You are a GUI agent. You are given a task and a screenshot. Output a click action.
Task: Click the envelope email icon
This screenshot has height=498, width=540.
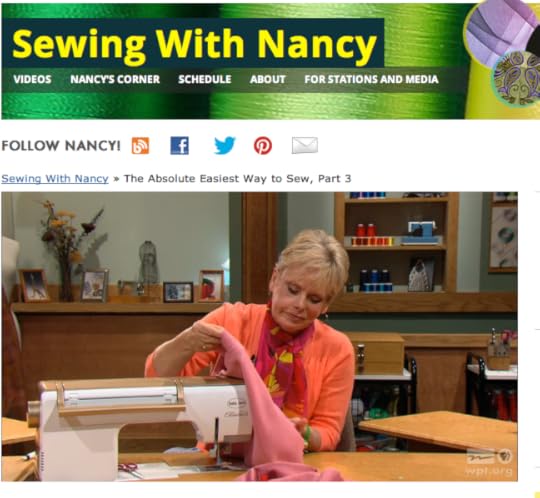tap(305, 145)
